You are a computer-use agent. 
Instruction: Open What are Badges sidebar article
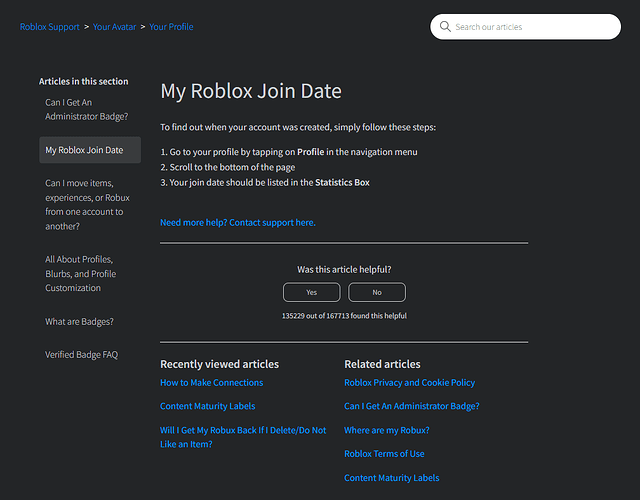coord(80,321)
